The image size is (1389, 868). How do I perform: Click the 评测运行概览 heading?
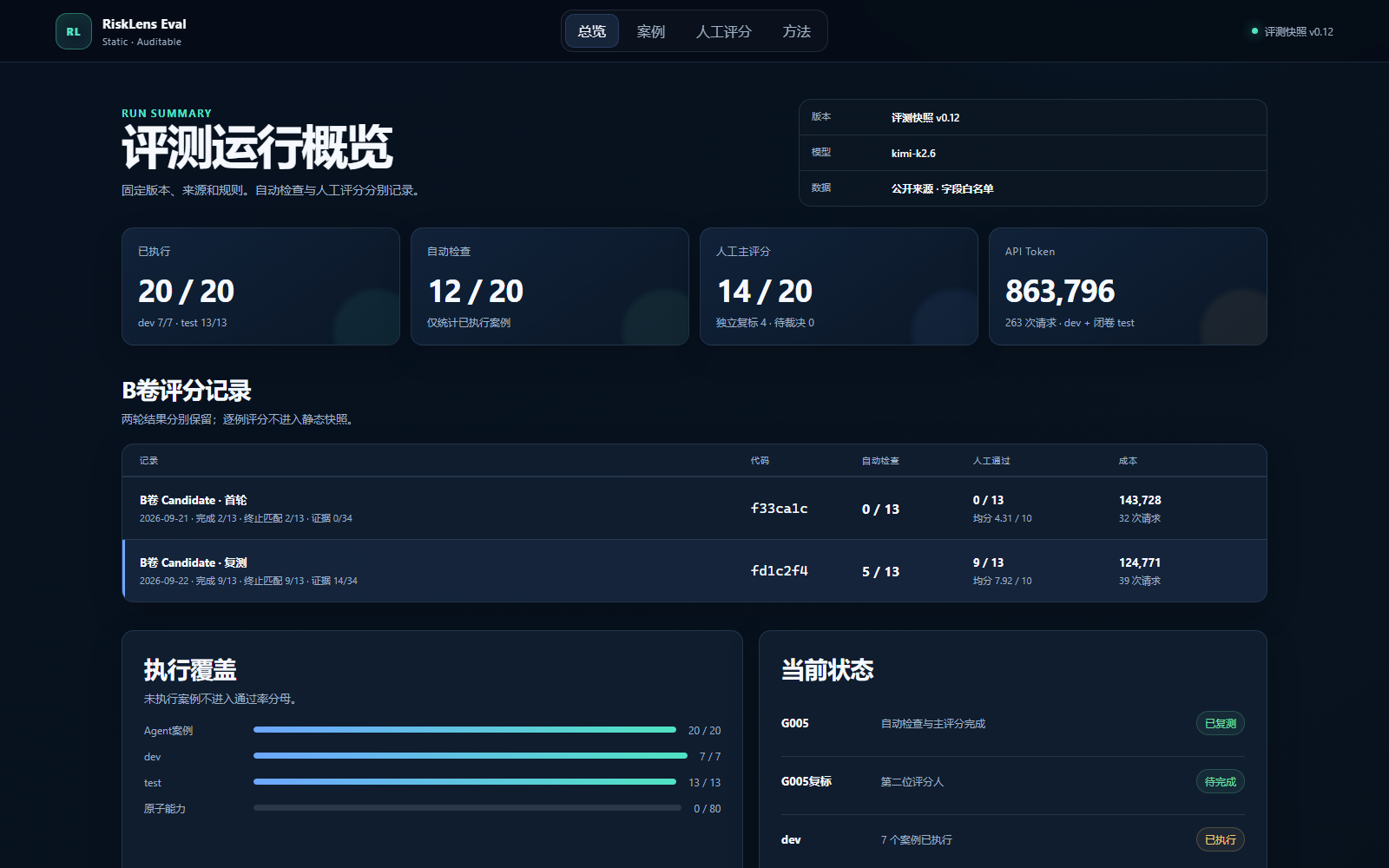[257, 147]
